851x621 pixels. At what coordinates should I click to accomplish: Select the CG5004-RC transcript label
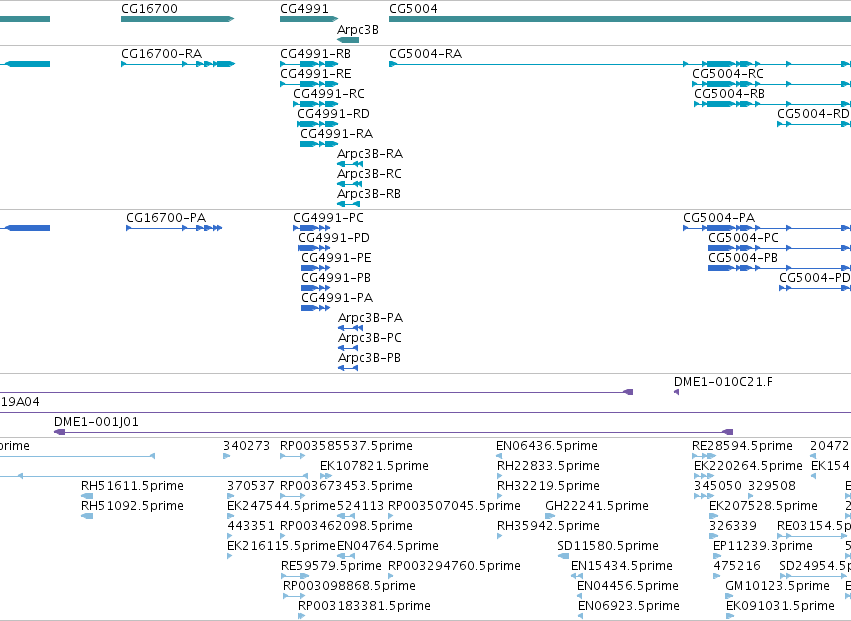click(x=728, y=74)
